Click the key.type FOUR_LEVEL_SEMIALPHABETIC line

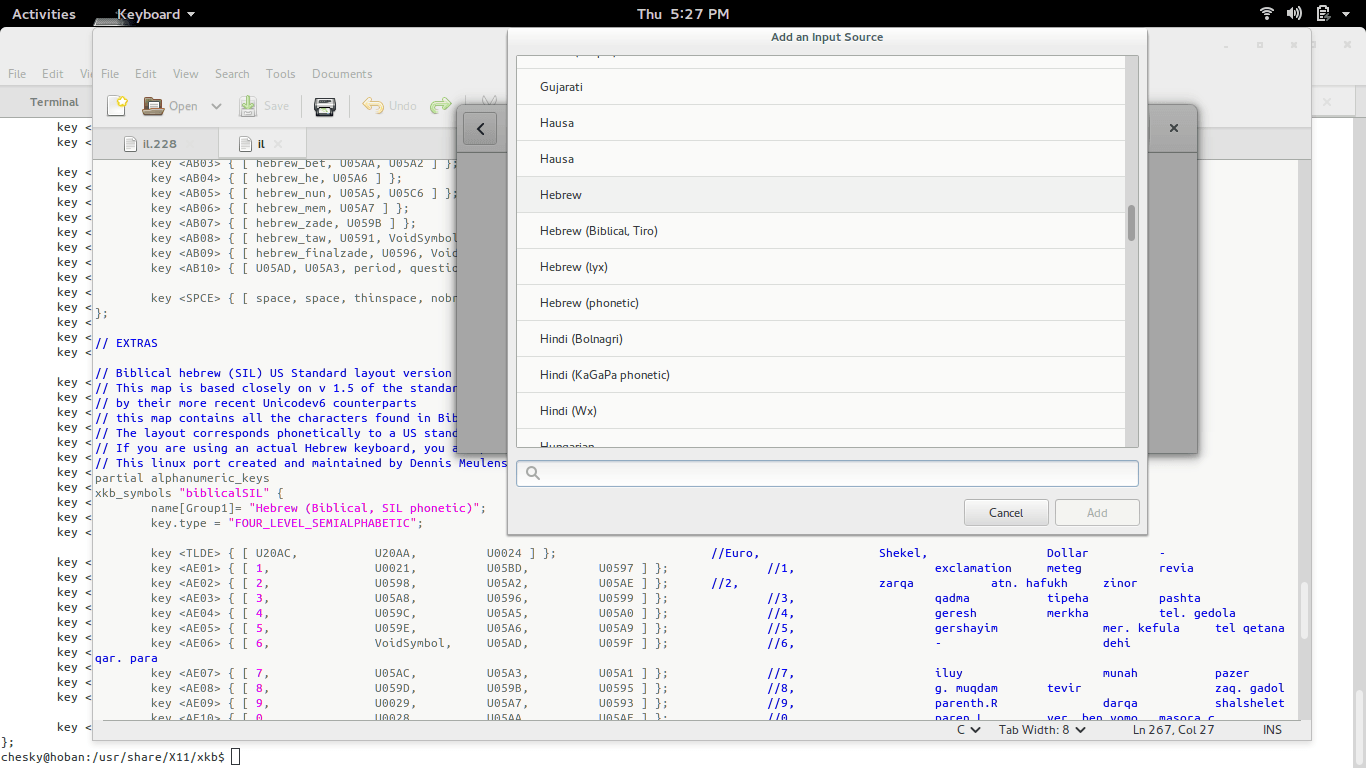(287, 523)
